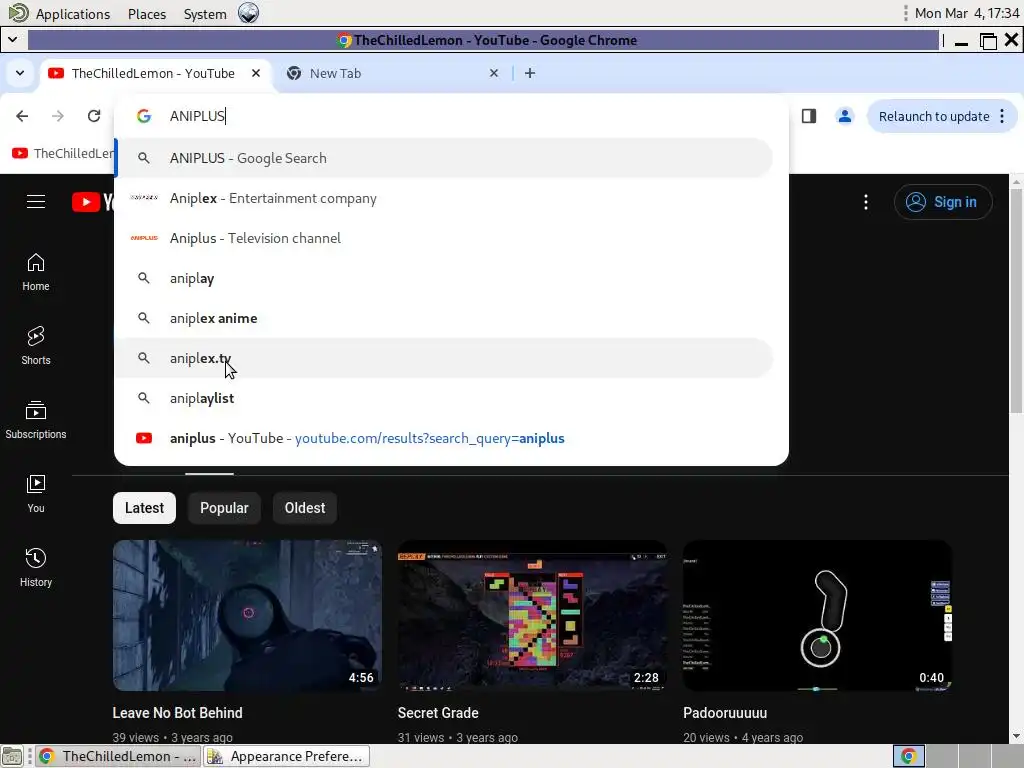Switch to TheChilledLemon taskbar window button
This screenshot has height=768, width=1024.
click(x=118, y=756)
